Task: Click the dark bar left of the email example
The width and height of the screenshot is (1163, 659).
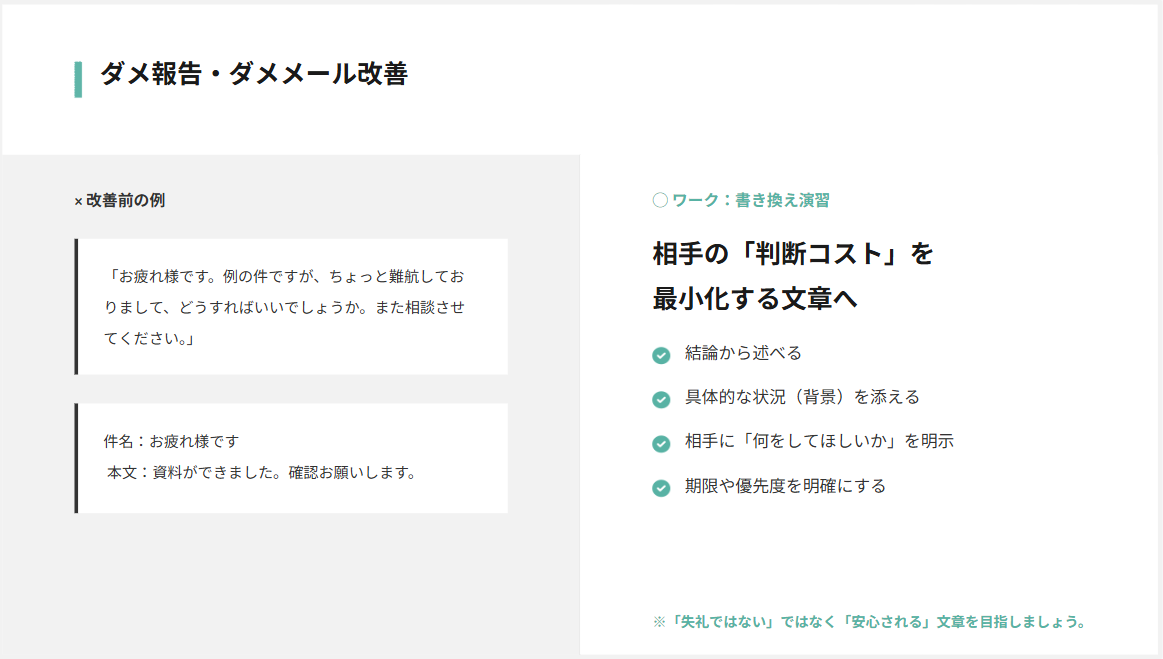Action: coord(76,458)
